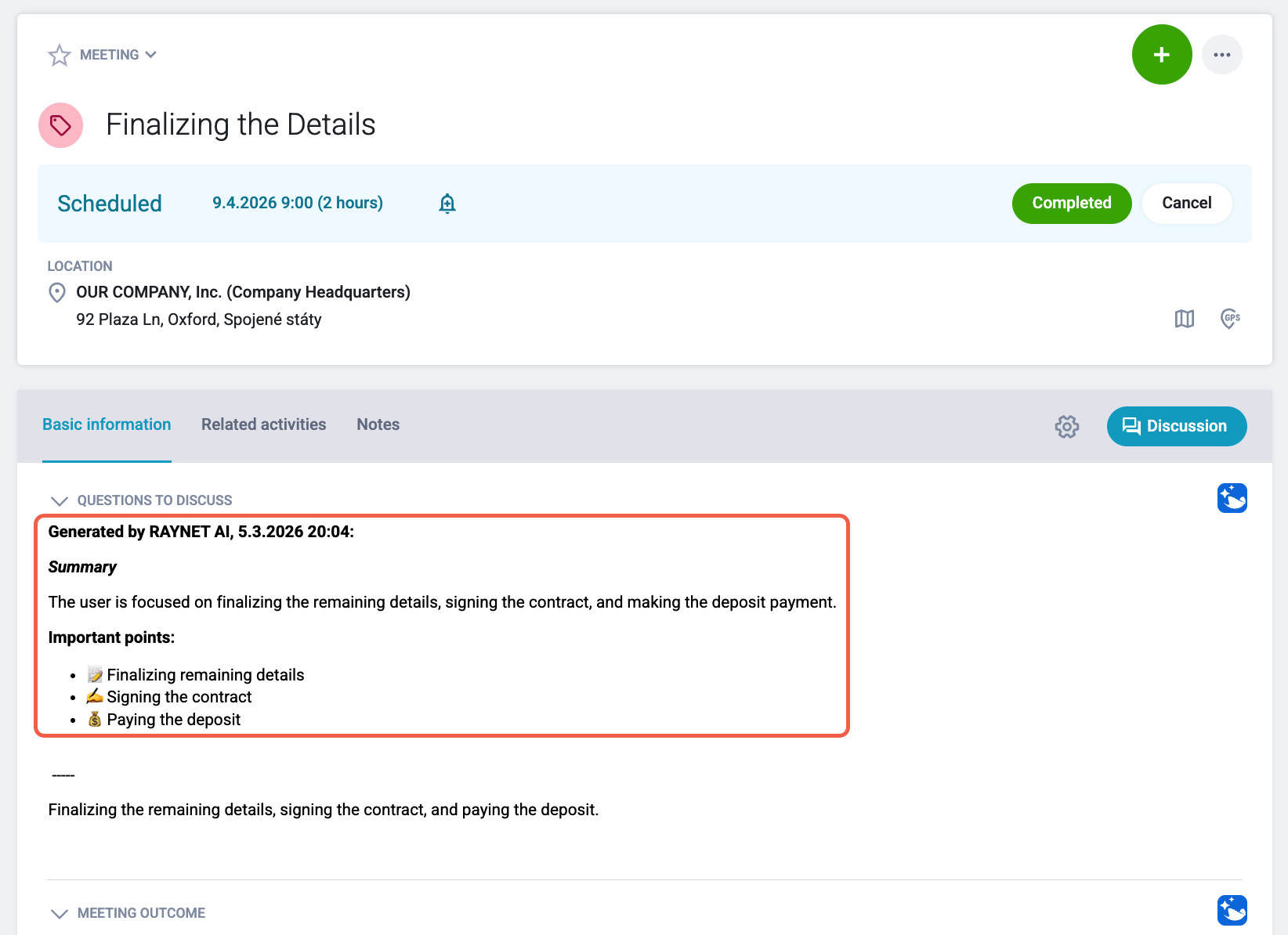Click the 'Finalizing remaining details' bullet point
This screenshot has height=935, width=1288.
coord(205,675)
